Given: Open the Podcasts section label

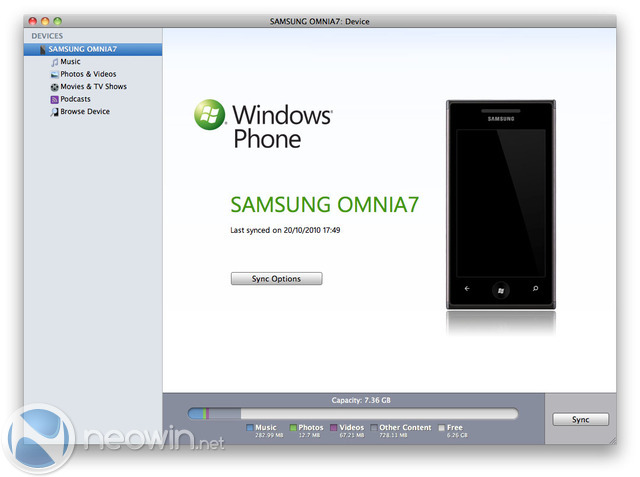Looking at the screenshot, I should click(75, 99).
